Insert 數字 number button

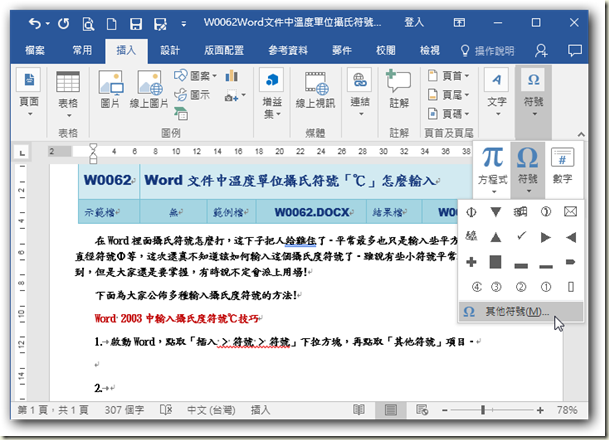coord(562,166)
